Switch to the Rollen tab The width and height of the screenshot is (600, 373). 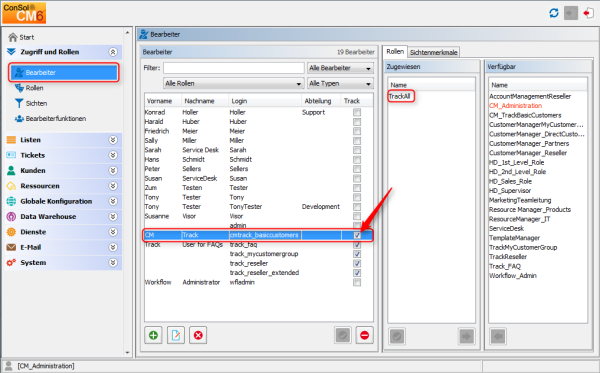coord(395,51)
